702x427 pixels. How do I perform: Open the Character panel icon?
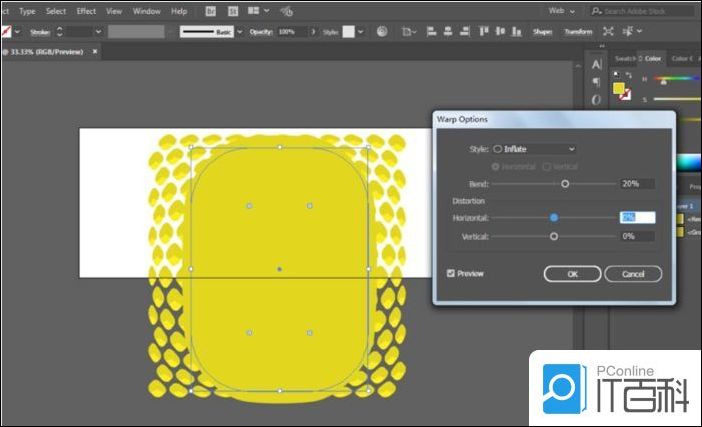pos(596,64)
